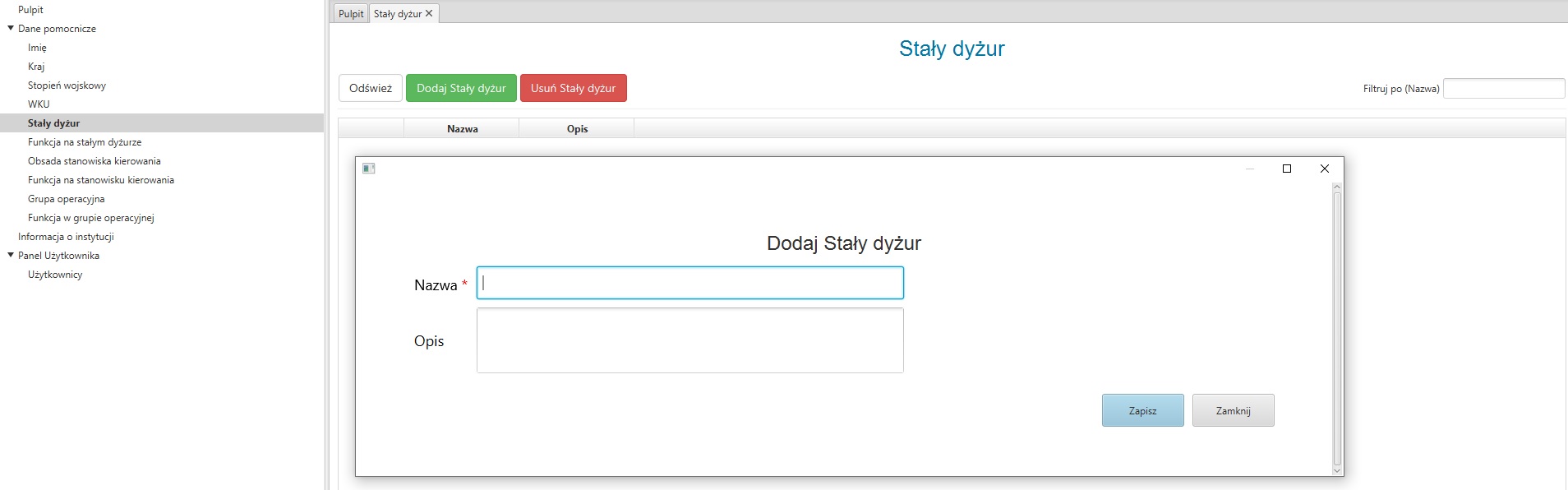Sort by the Nazwa column header
The image size is (1568, 490).
click(x=462, y=128)
